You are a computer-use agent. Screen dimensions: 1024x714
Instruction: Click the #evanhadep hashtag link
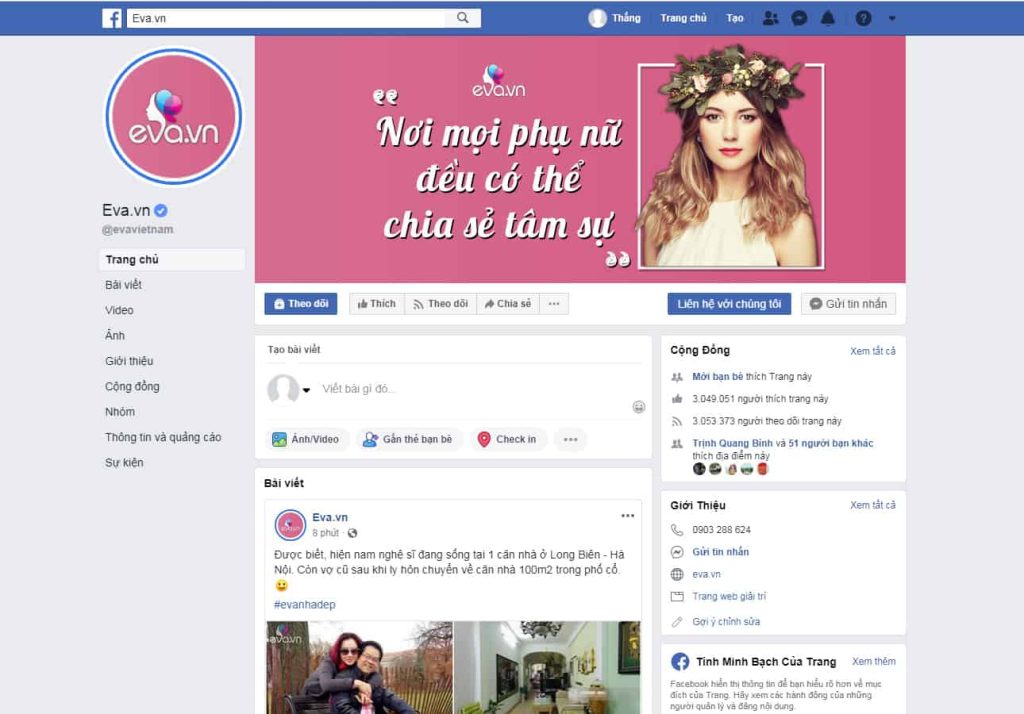(x=304, y=605)
